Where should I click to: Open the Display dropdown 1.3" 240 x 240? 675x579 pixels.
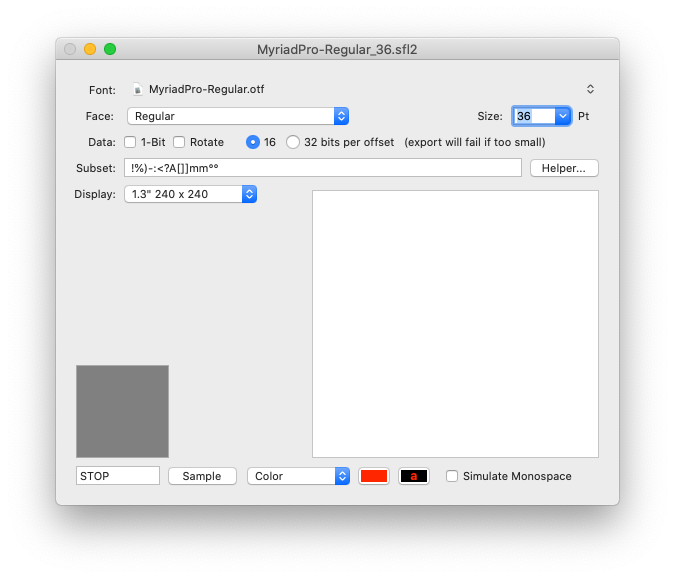191,194
